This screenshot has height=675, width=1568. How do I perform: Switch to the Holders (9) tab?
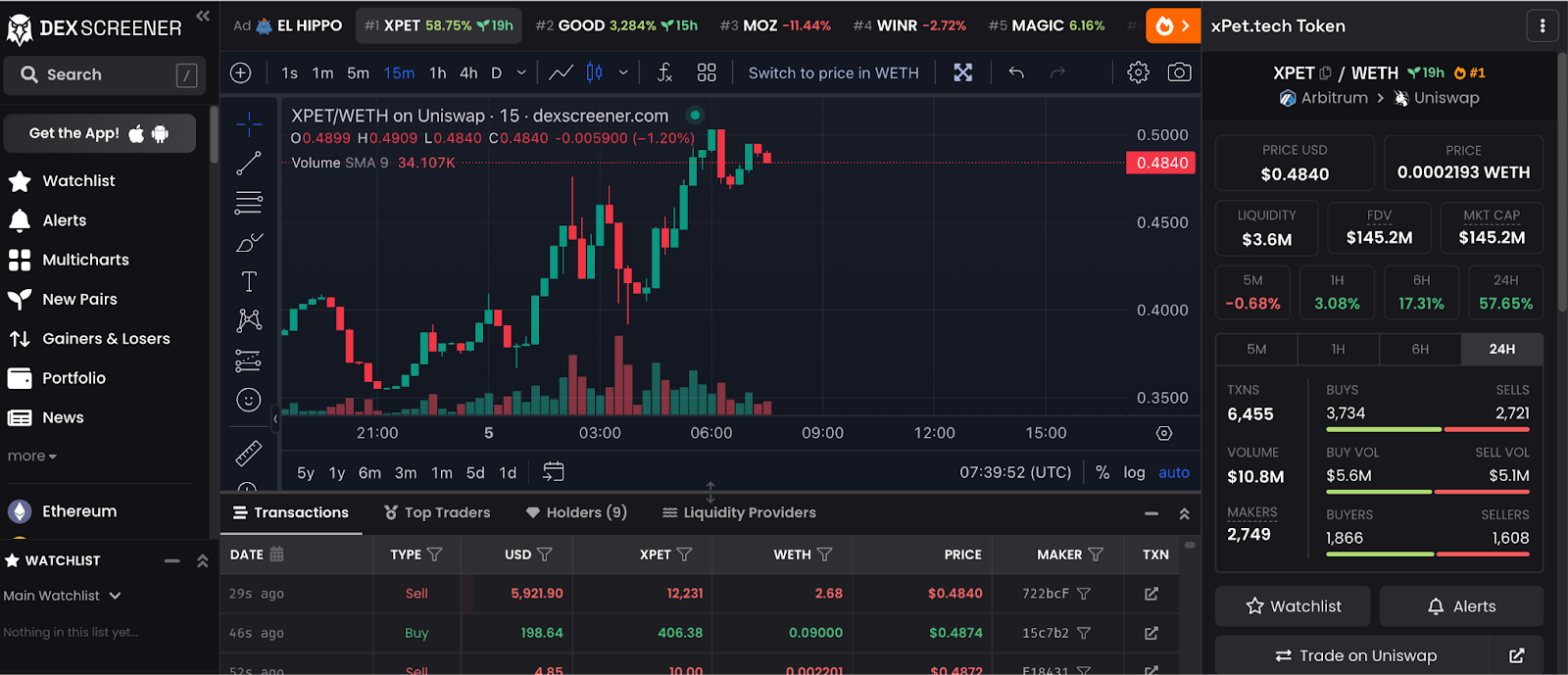[x=576, y=512]
